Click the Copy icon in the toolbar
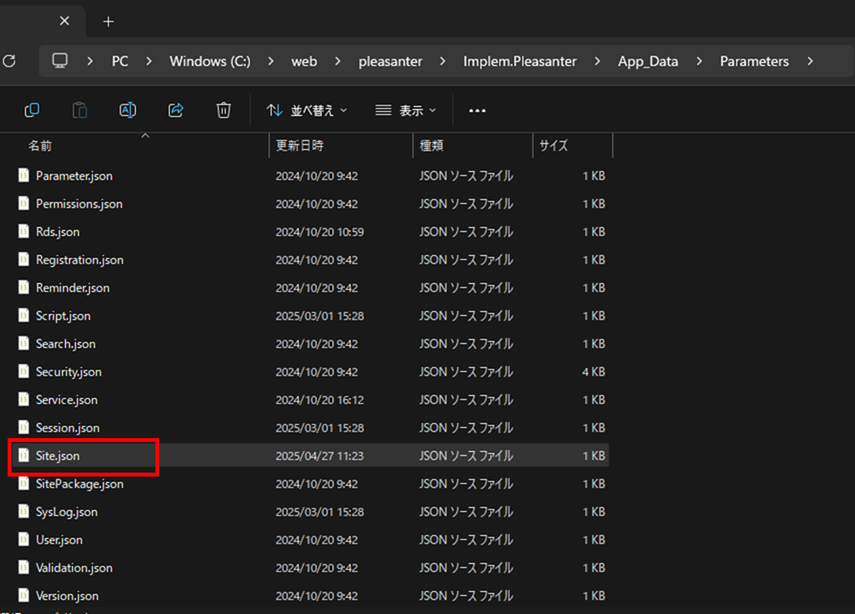This screenshot has width=855, height=614. point(32,110)
